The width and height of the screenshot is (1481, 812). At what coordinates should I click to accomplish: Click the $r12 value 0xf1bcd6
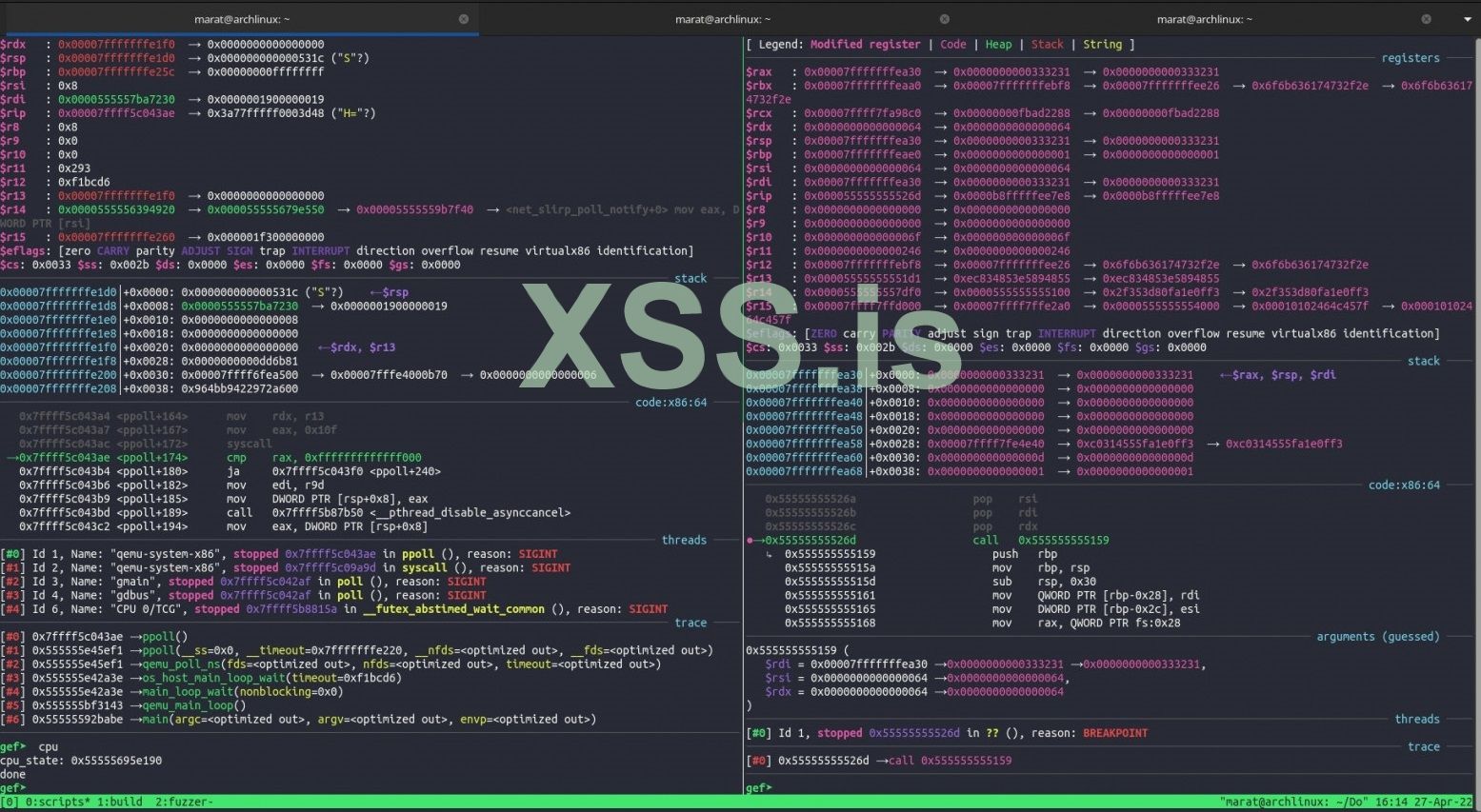point(84,182)
